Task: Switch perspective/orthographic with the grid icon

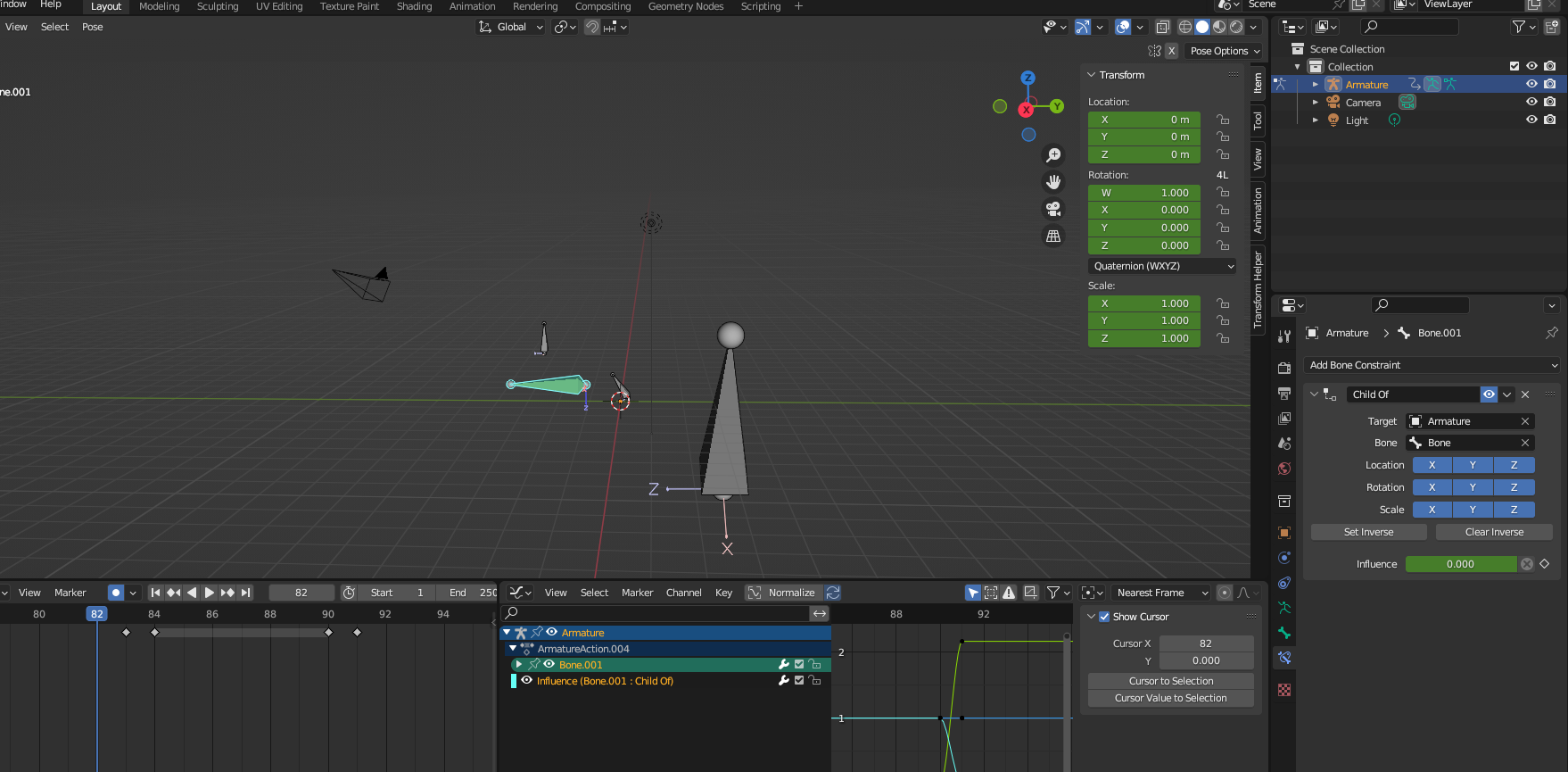Action: [1053, 236]
